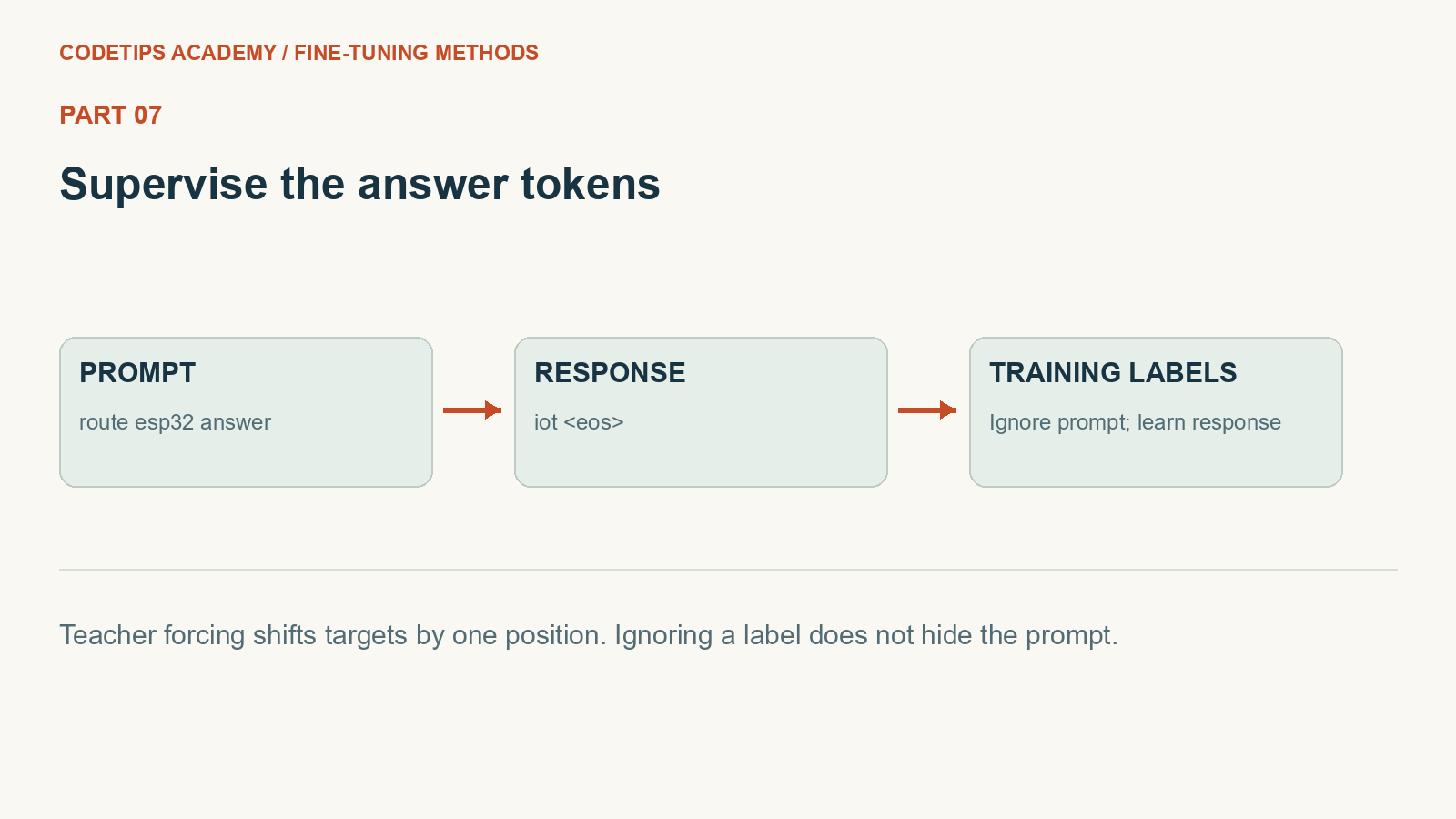Click '<eos>' token in RESPONSE card
Viewport: 1456px width, 819px height.
(x=593, y=422)
